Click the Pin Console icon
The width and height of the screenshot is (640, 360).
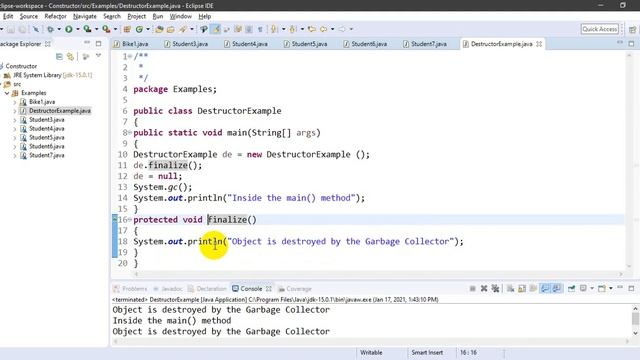click(571, 289)
